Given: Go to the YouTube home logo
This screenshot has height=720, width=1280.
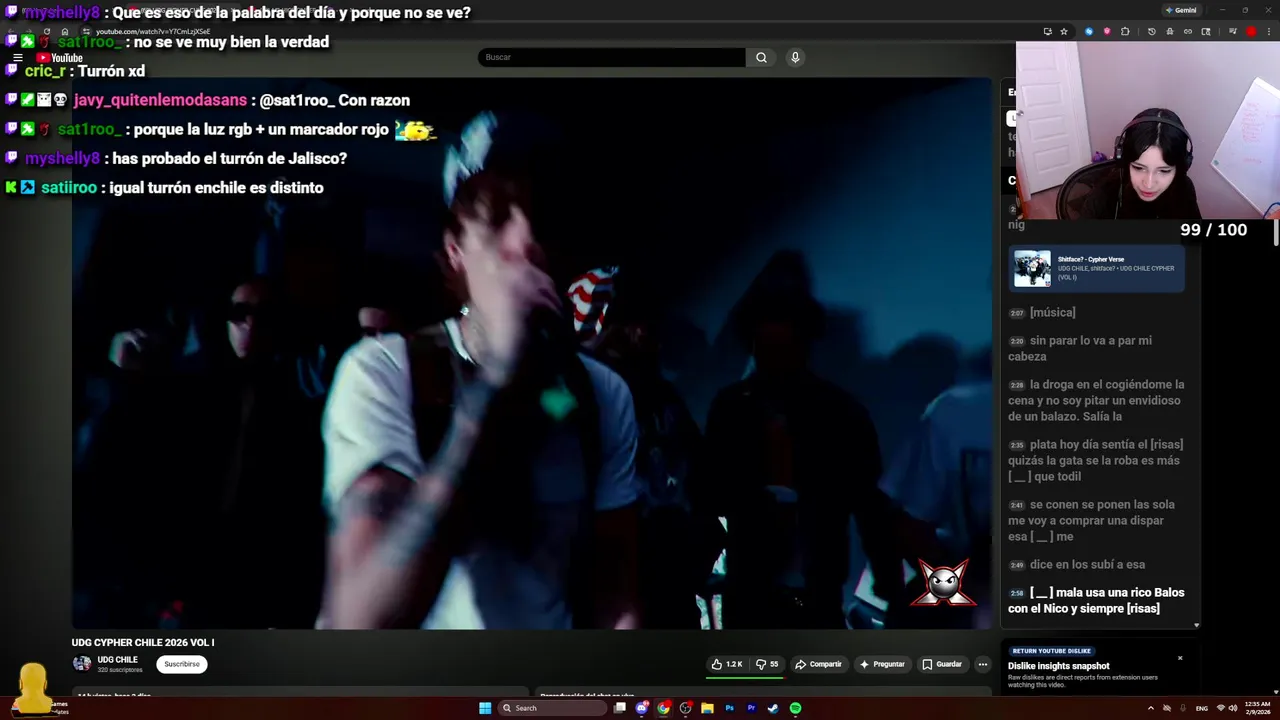Looking at the screenshot, I should click(60, 58).
